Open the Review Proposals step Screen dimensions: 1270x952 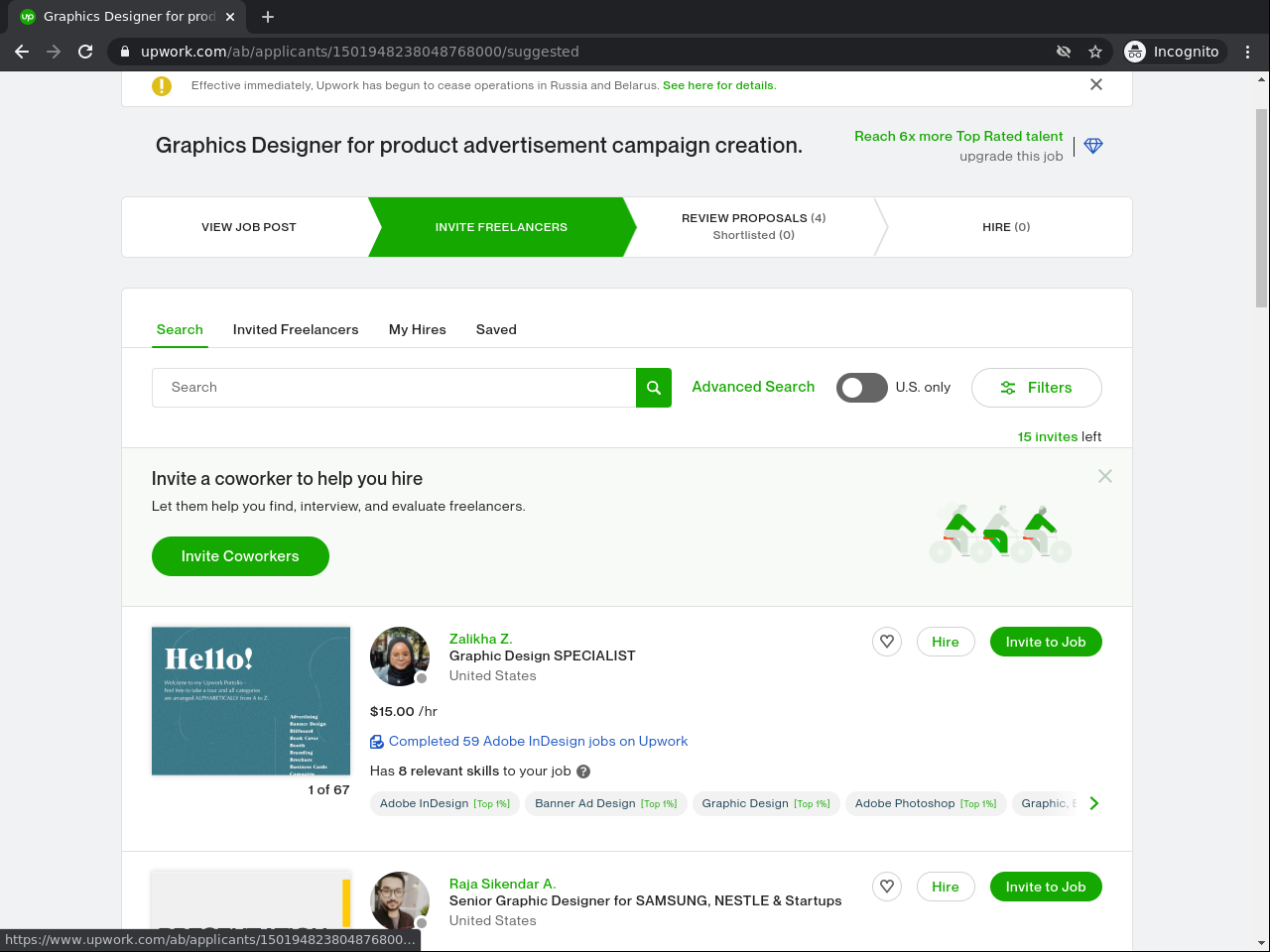[x=754, y=227]
